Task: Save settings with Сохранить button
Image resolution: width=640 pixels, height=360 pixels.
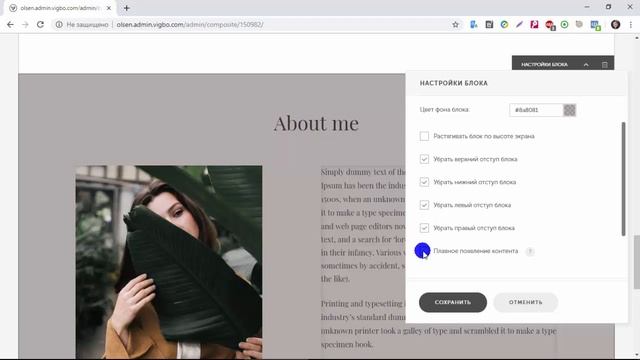Action: coord(453,302)
